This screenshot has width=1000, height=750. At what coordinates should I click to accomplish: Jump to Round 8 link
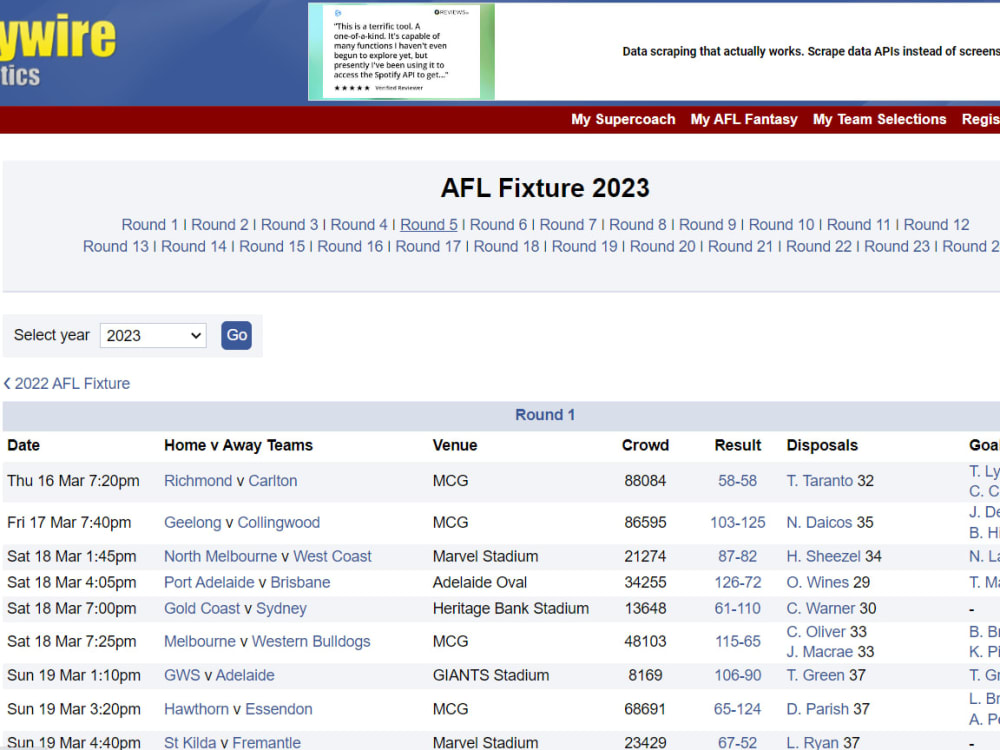pos(638,224)
